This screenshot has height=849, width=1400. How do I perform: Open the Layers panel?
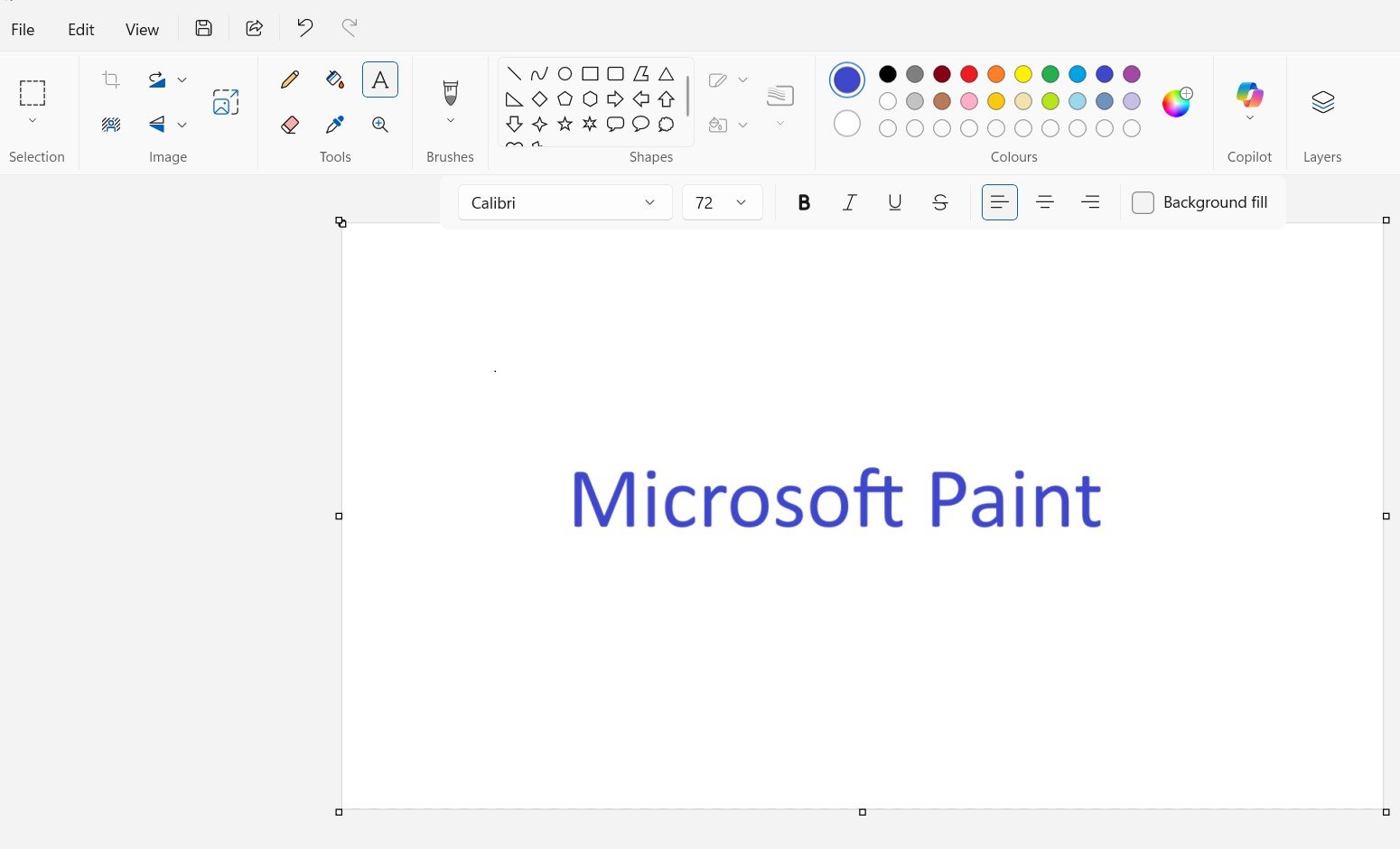click(x=1322, y=102)
